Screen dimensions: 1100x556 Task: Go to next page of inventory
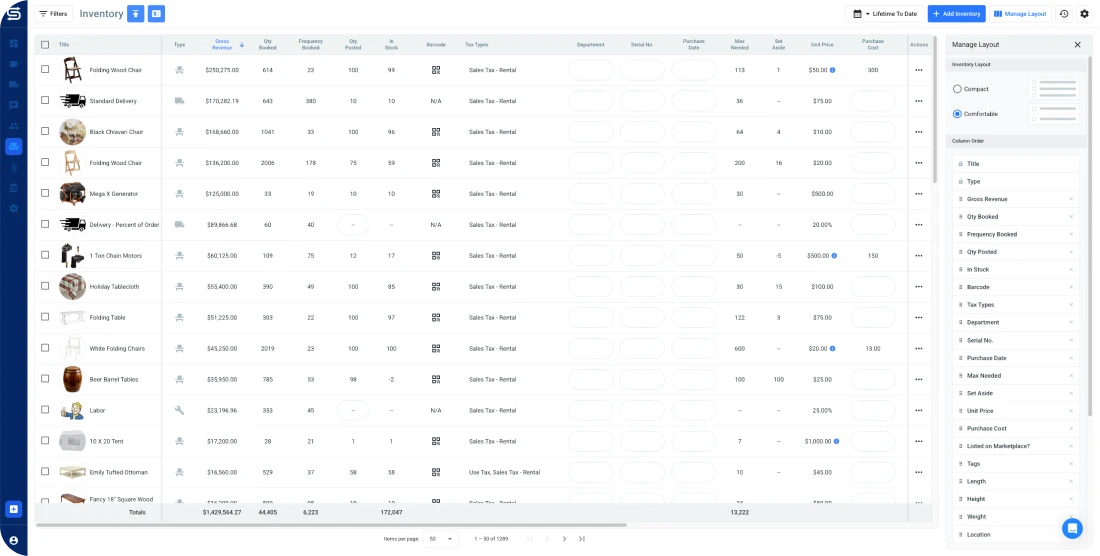pos(564,539)
